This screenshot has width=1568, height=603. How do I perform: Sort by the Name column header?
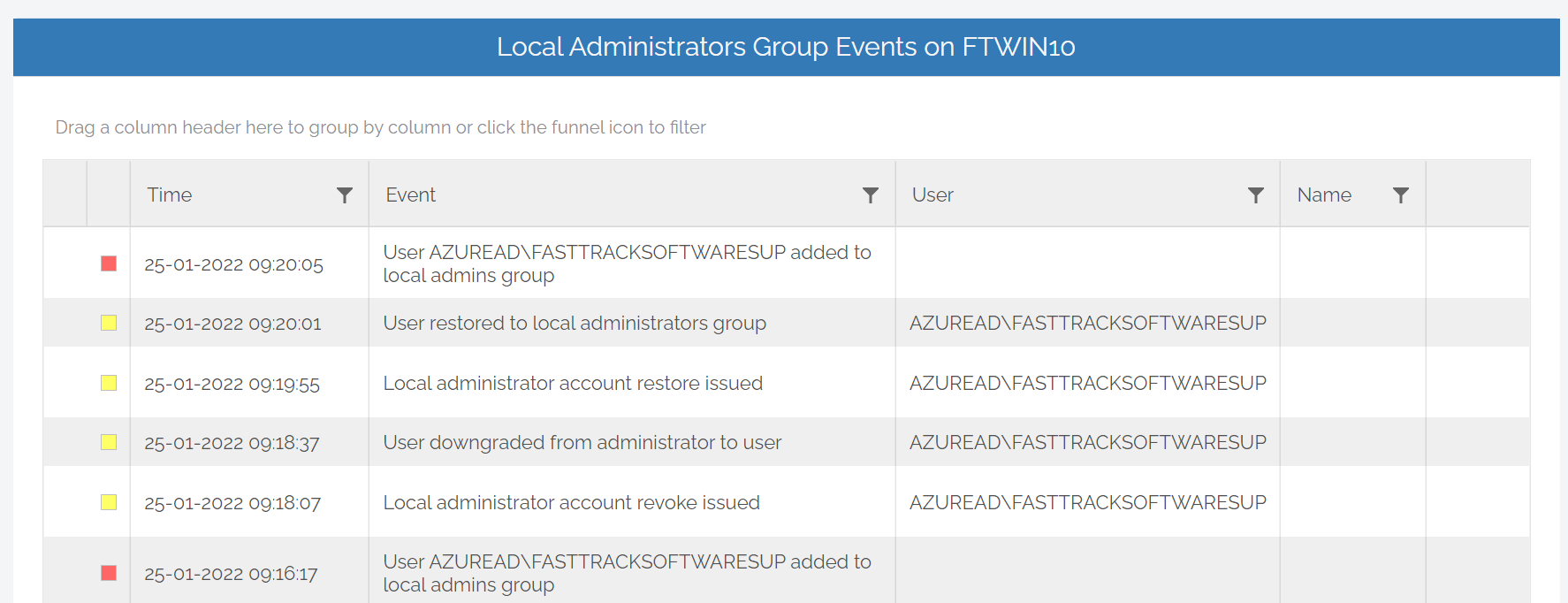tap(1324, 195)
